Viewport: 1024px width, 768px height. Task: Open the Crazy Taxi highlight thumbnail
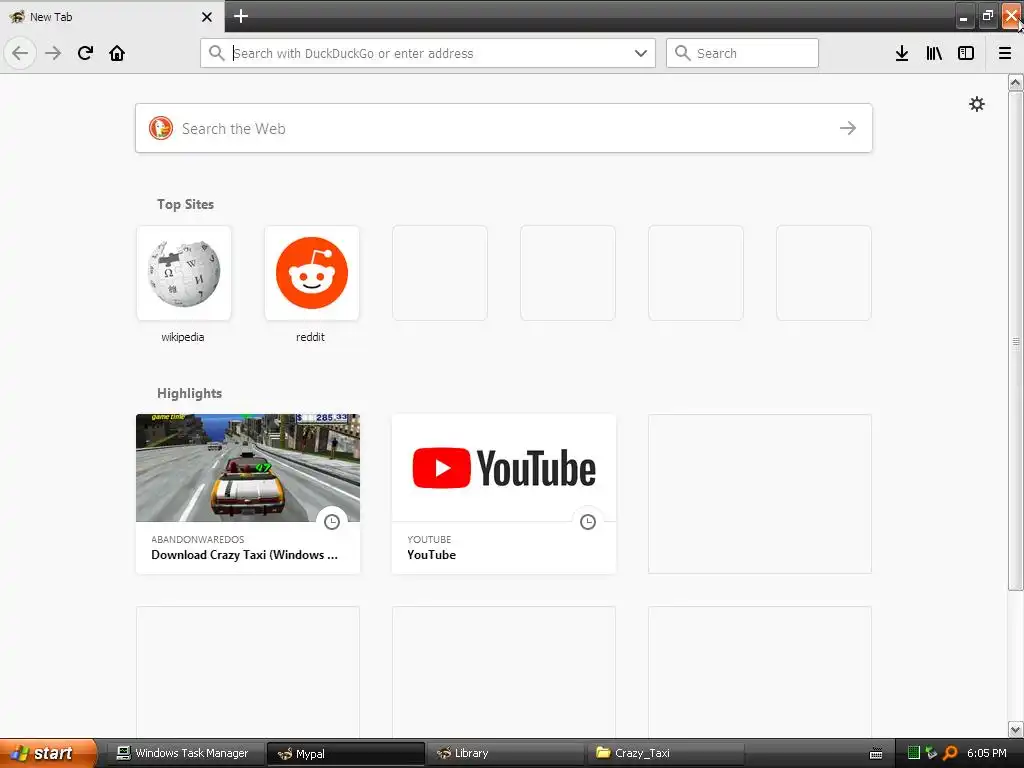click(x=248, y=468)
